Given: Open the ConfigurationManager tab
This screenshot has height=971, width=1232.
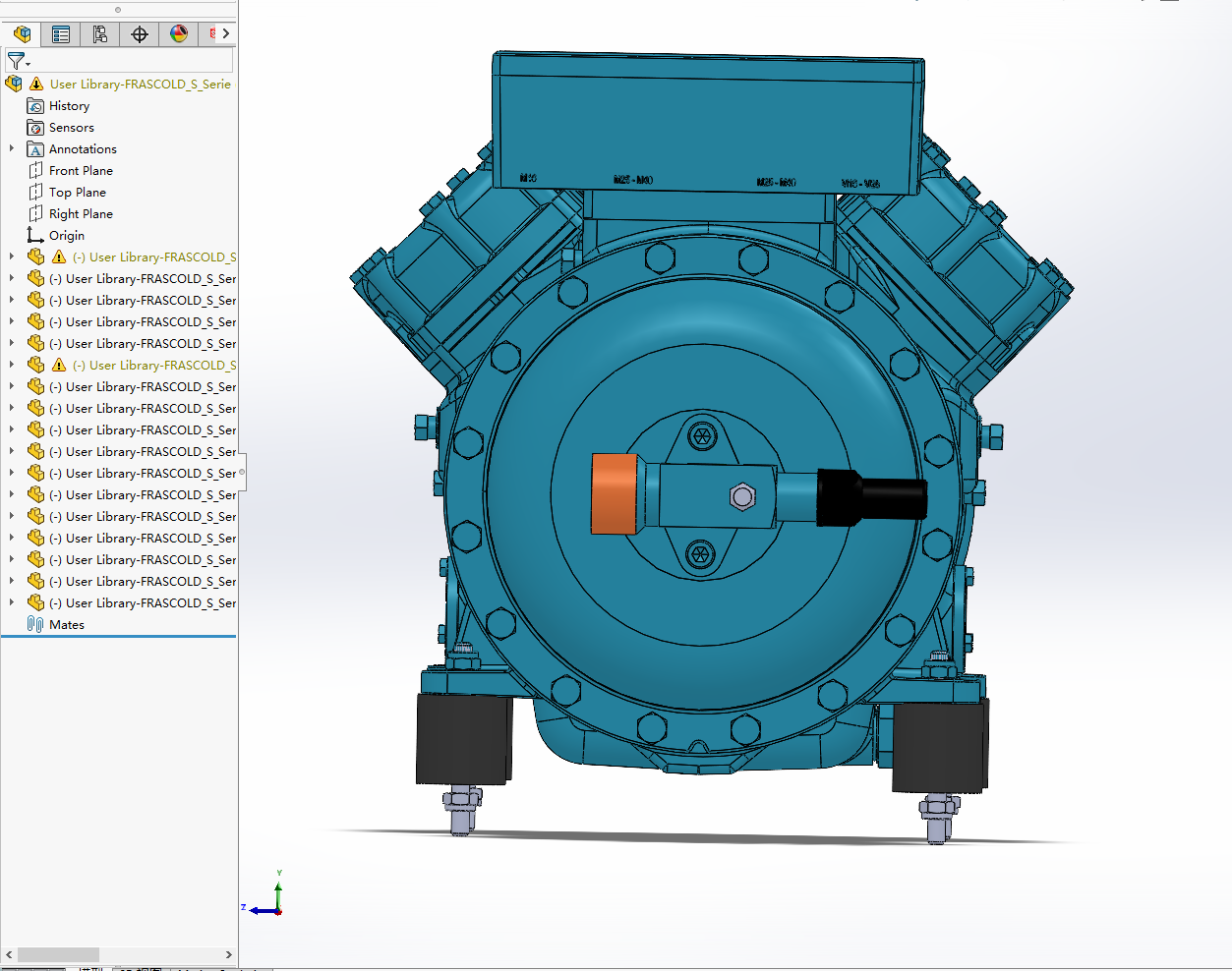Looking at the screenshot, I should tap(100, 34).
